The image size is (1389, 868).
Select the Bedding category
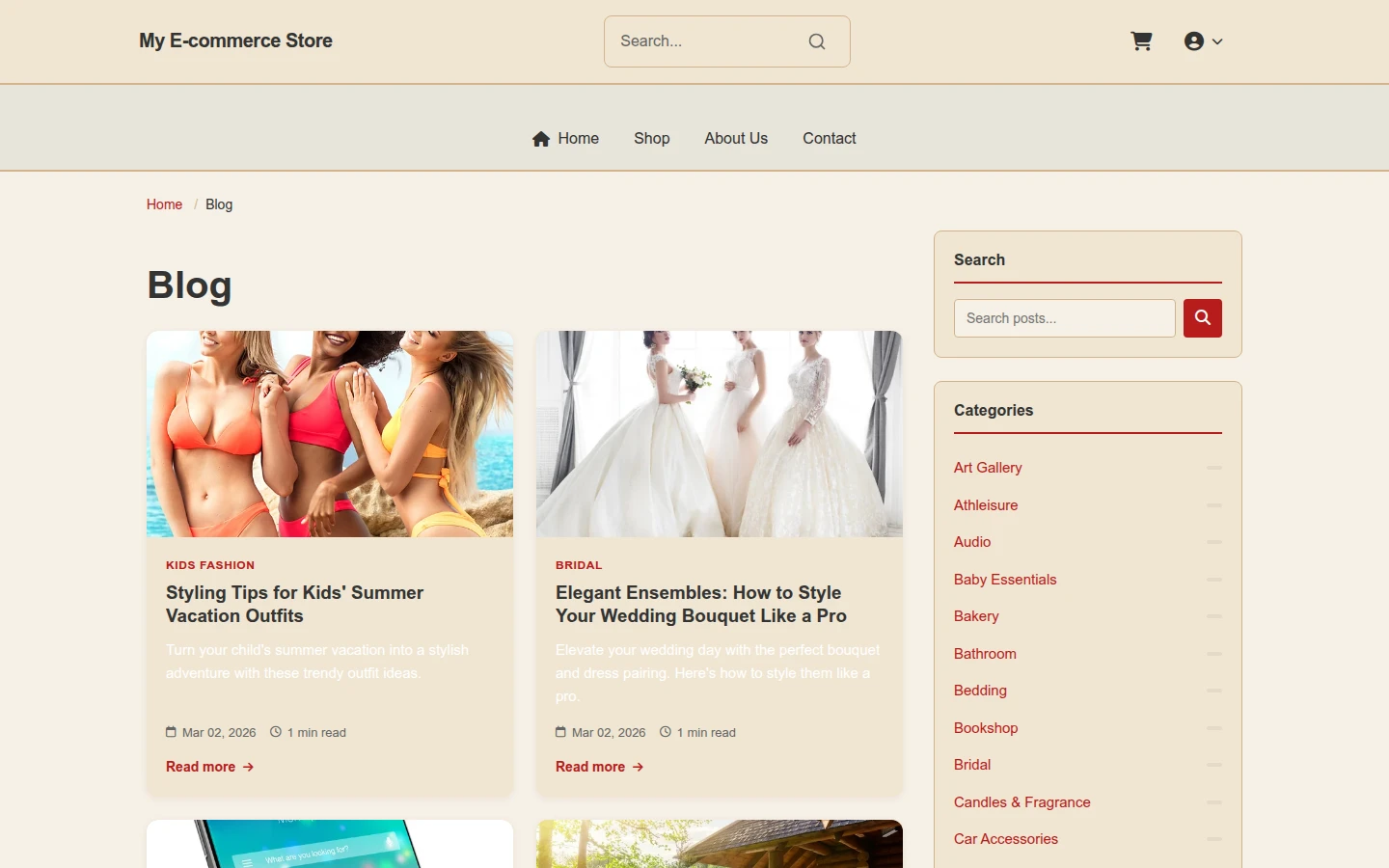pos(980,691)
